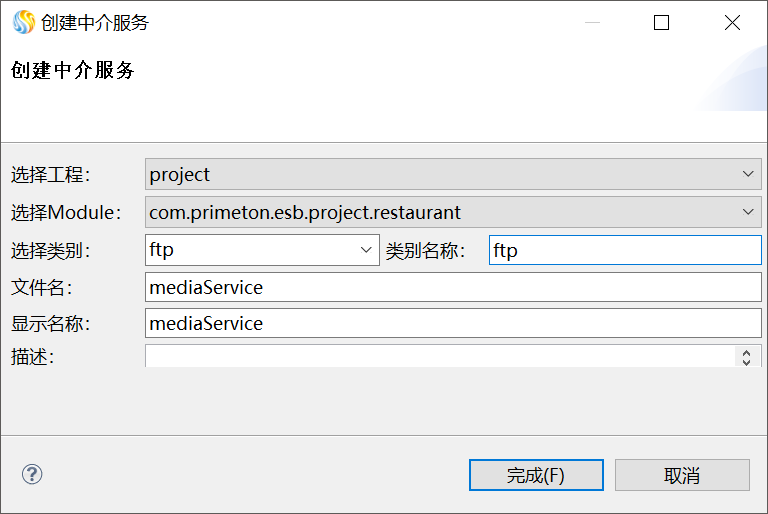Click into the 显示名称 field

click(453, 324)
